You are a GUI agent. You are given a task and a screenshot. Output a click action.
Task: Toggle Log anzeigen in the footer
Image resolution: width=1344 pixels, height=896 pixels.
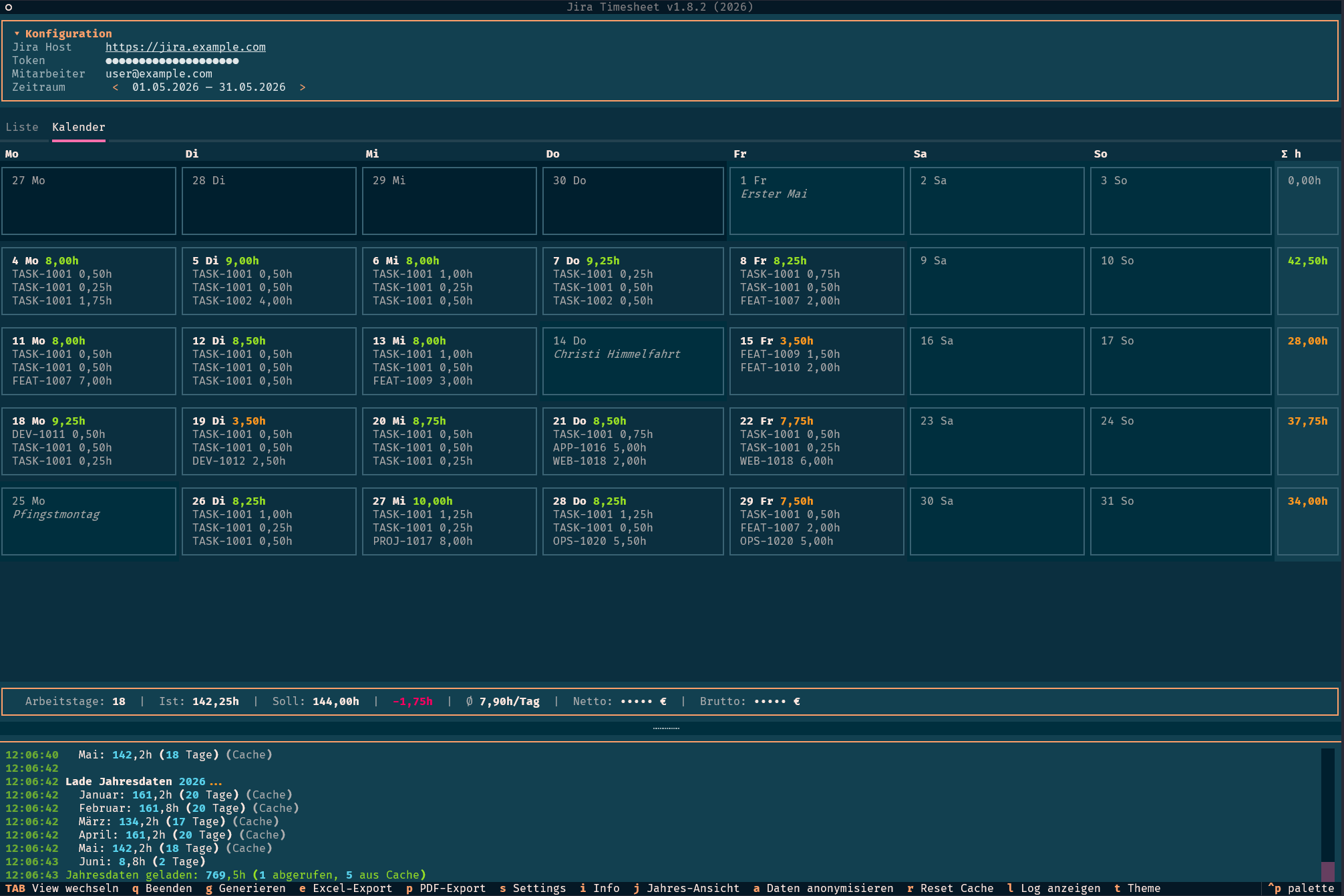(1053, 888)
